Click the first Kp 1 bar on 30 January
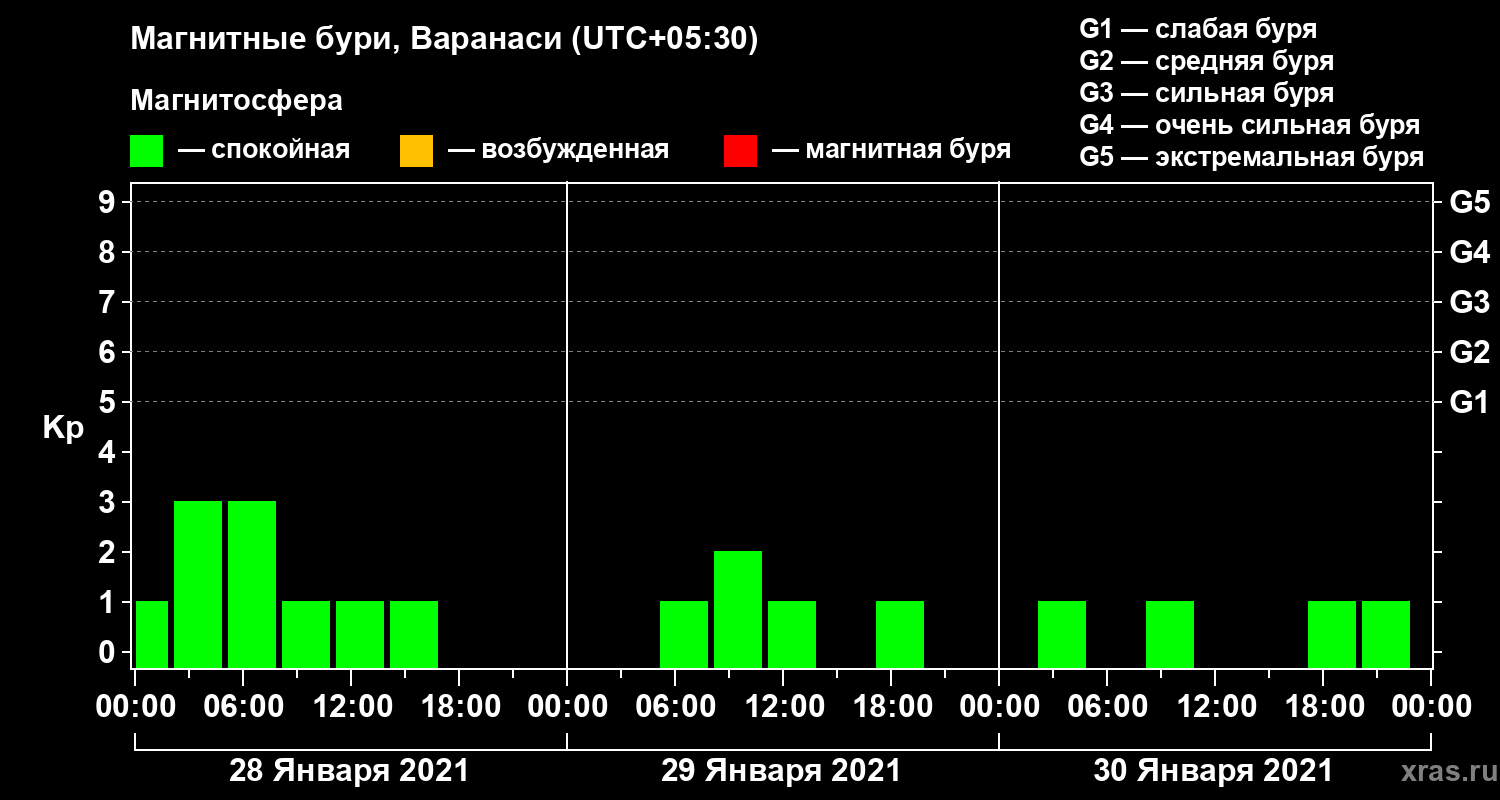The image size is (1500, 800). click(1062, 634)
